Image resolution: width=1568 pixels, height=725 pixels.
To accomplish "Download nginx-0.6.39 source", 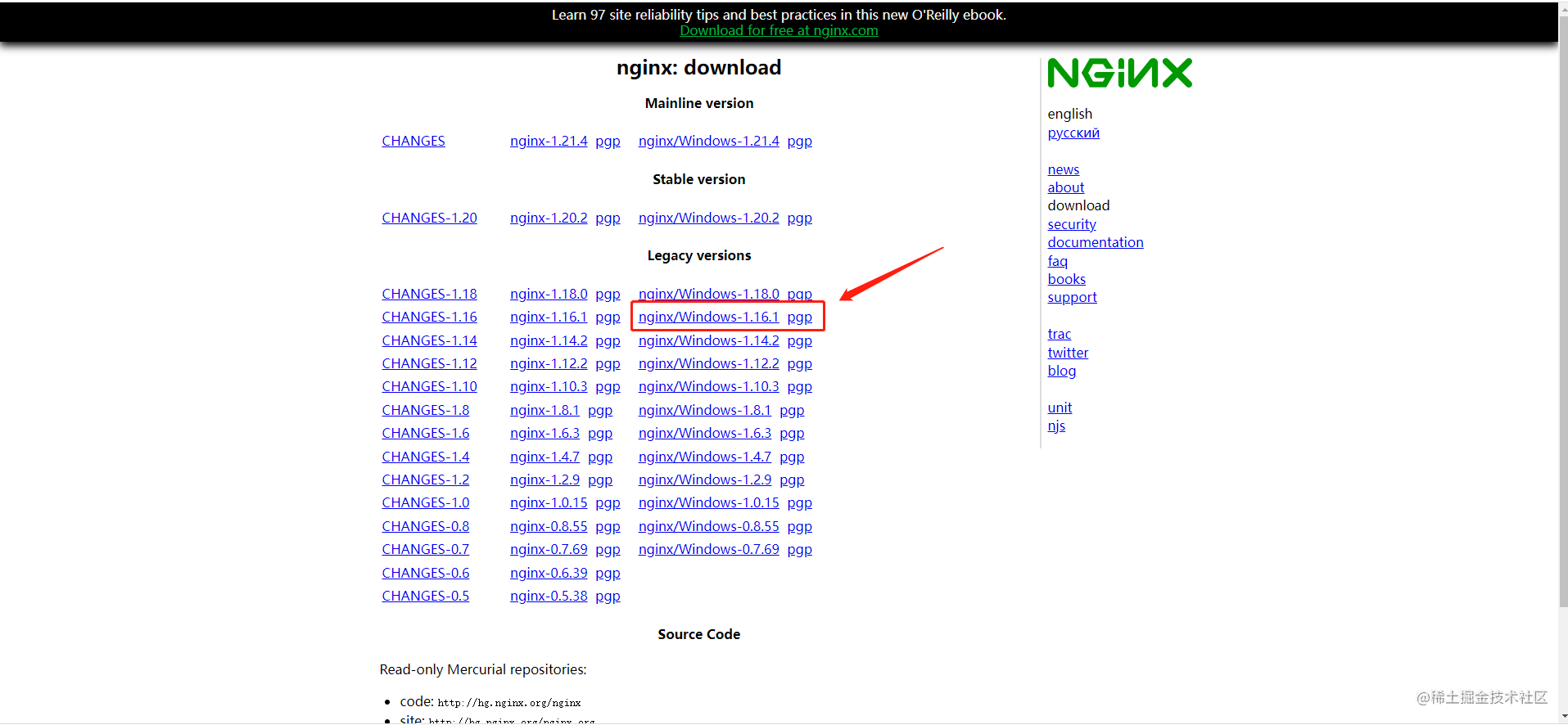I will click(549, 573).
